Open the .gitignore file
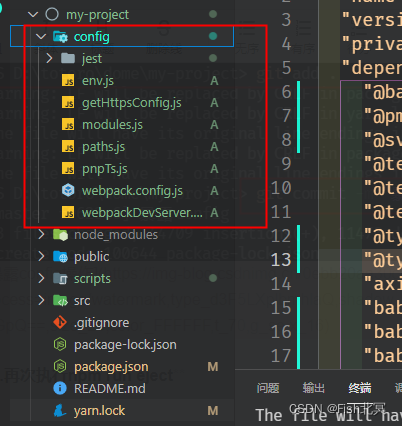The width and height of the screenshot is (402, 426). click(x=101, y=323)
